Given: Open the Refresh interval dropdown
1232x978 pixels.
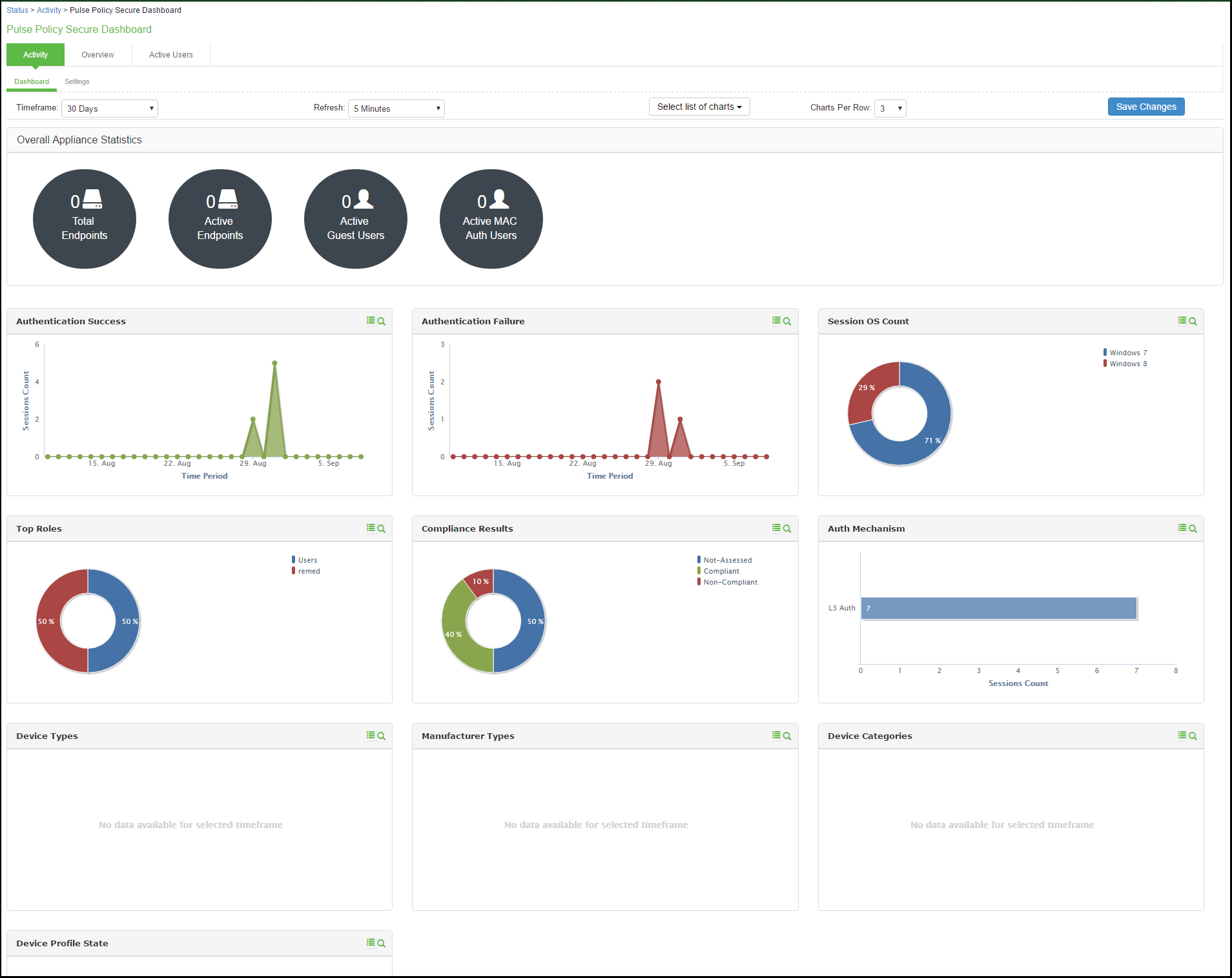Looking at the screenshot, I should coord(396,109).
